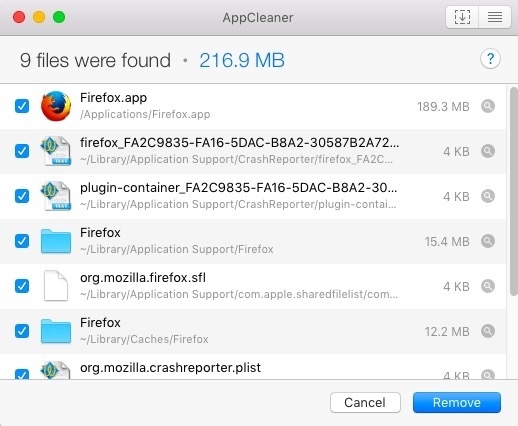
Task: Deselect the Caches Firefox folder checkbox
Action: click(22, 331)
